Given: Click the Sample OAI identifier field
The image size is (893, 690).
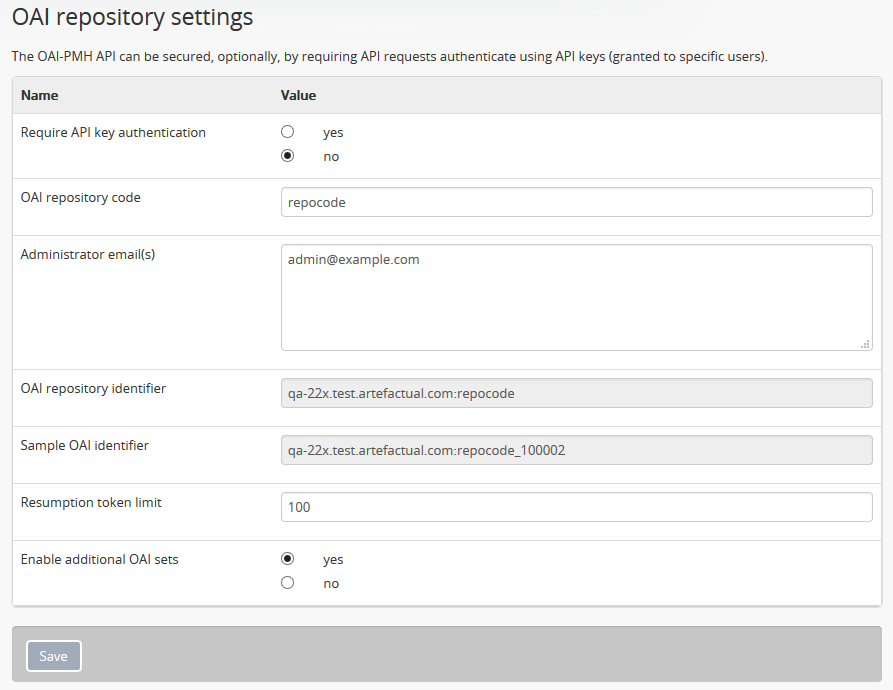Looking at the screenshot, I should (576, 450).
